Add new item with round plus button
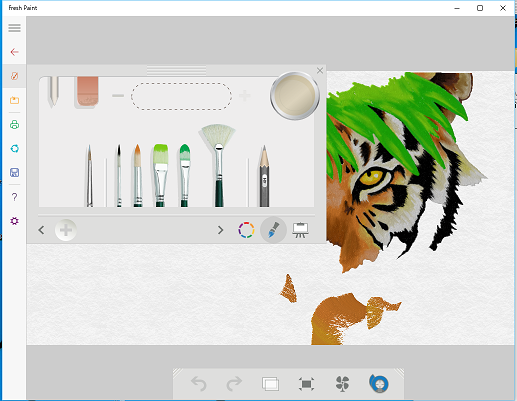Screen dimensions: 517x401 click(66, 230)
